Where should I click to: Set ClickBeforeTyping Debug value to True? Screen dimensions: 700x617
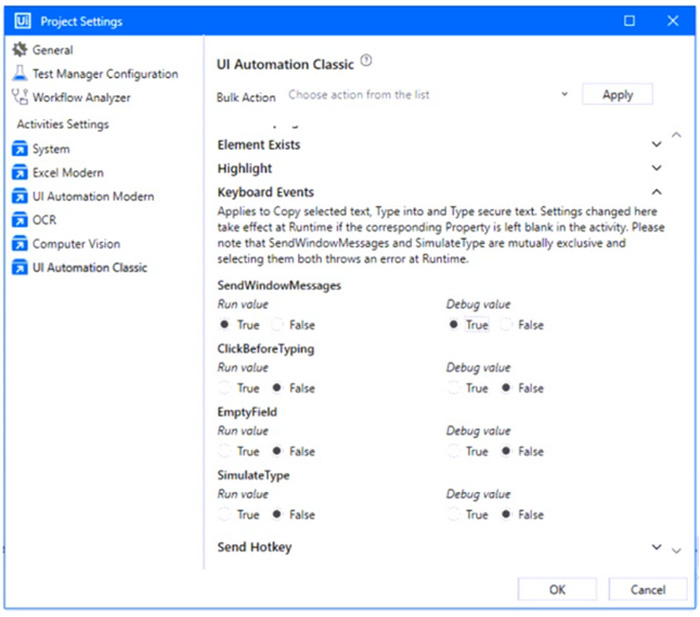tap(454, 388)
